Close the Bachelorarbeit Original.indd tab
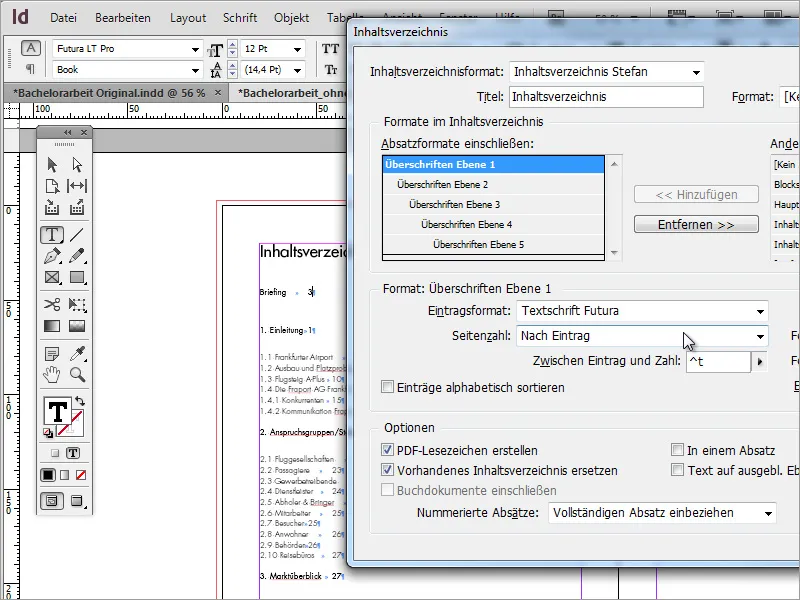This screenshot has width=800, height=600. [218, 93]
